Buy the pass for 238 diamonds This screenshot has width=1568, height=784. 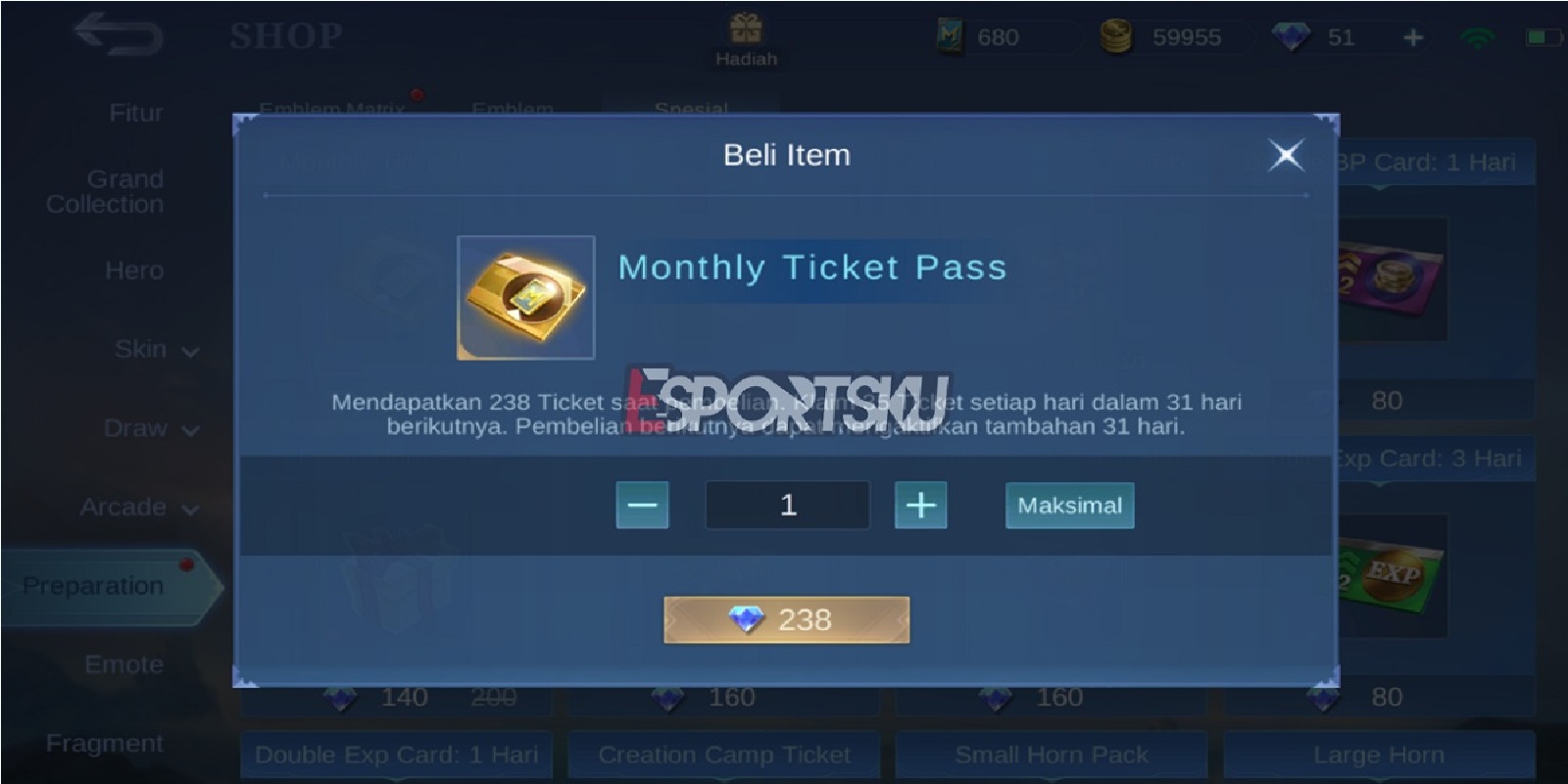786,619
